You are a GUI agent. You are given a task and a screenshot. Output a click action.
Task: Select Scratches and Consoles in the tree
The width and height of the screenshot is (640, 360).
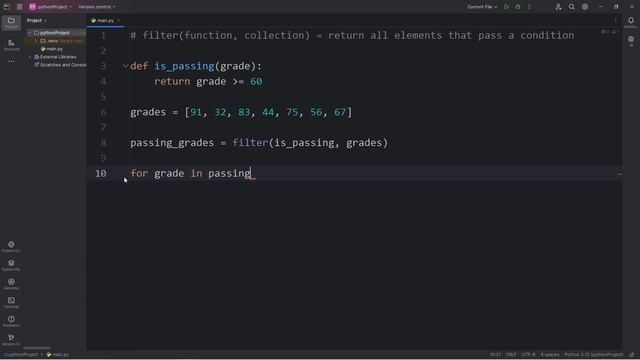pyautogui.click(x=60, y=65)
